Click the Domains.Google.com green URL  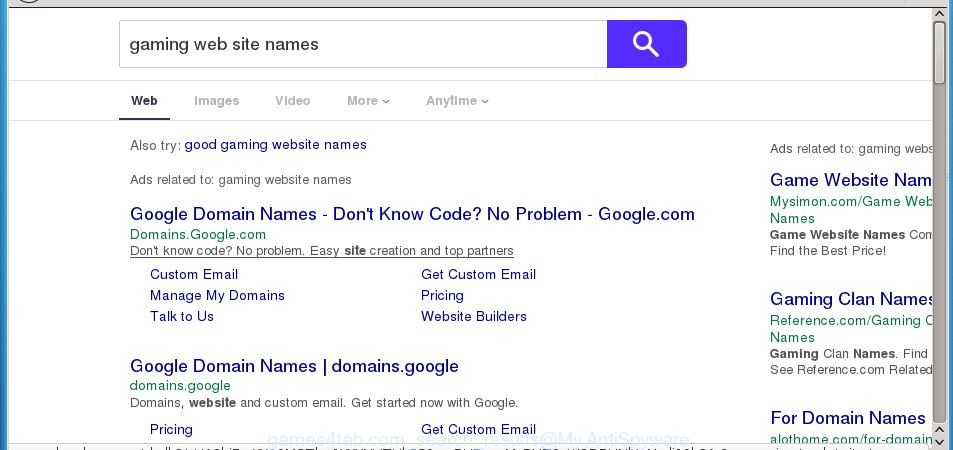[198, 234]
